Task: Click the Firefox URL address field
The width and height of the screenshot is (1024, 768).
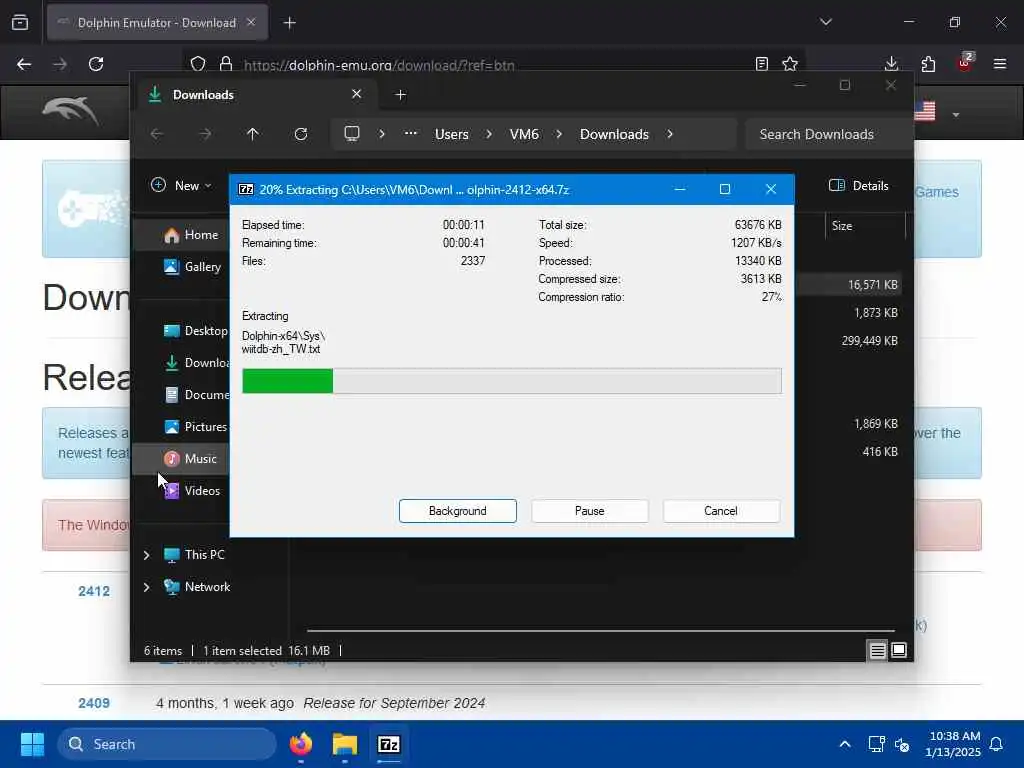Action: (496, 65)
